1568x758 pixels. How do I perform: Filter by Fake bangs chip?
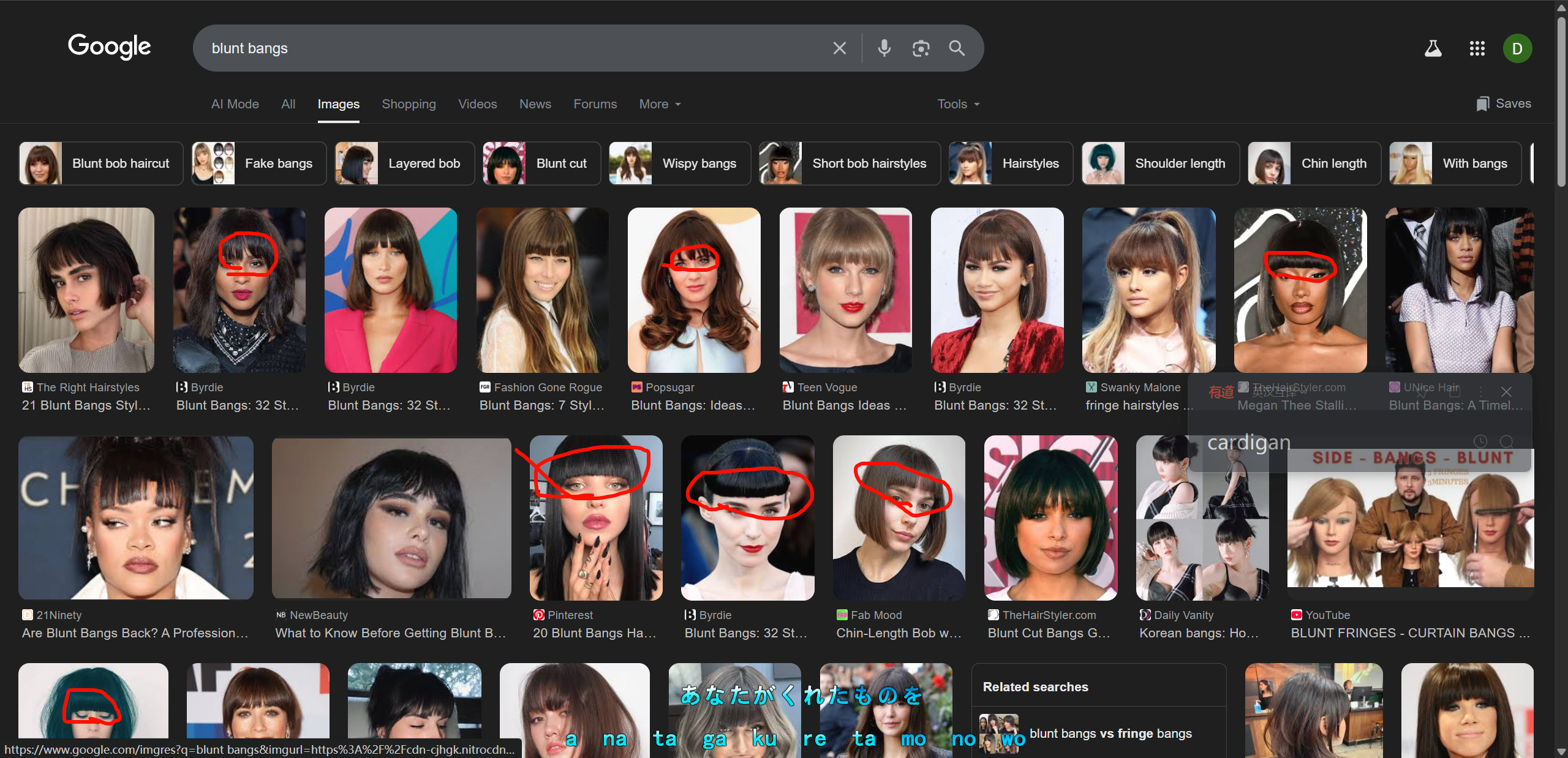tap(258, 163)
